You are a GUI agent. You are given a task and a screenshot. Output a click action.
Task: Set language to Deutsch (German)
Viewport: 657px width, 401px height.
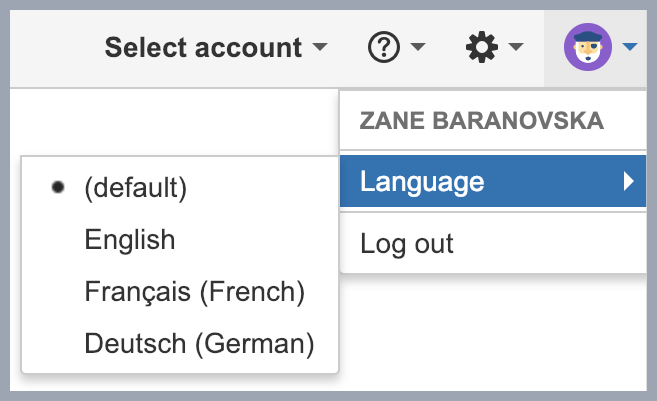click(x=200, y=344)
